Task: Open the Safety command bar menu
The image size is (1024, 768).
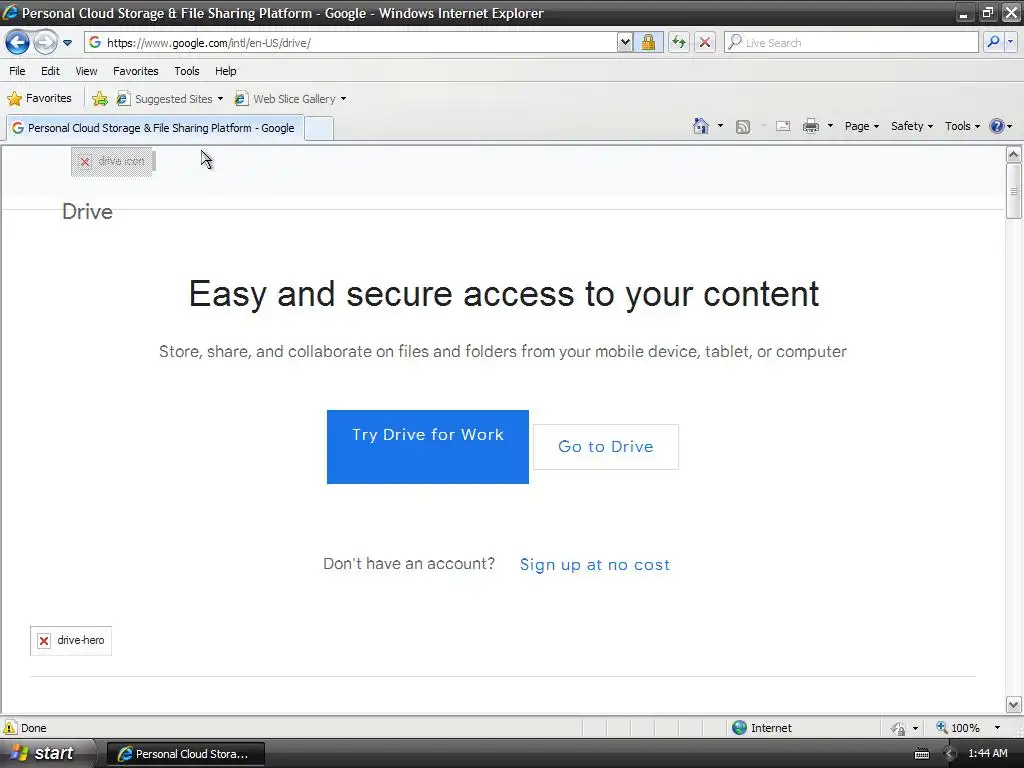Action: [912, 126]
